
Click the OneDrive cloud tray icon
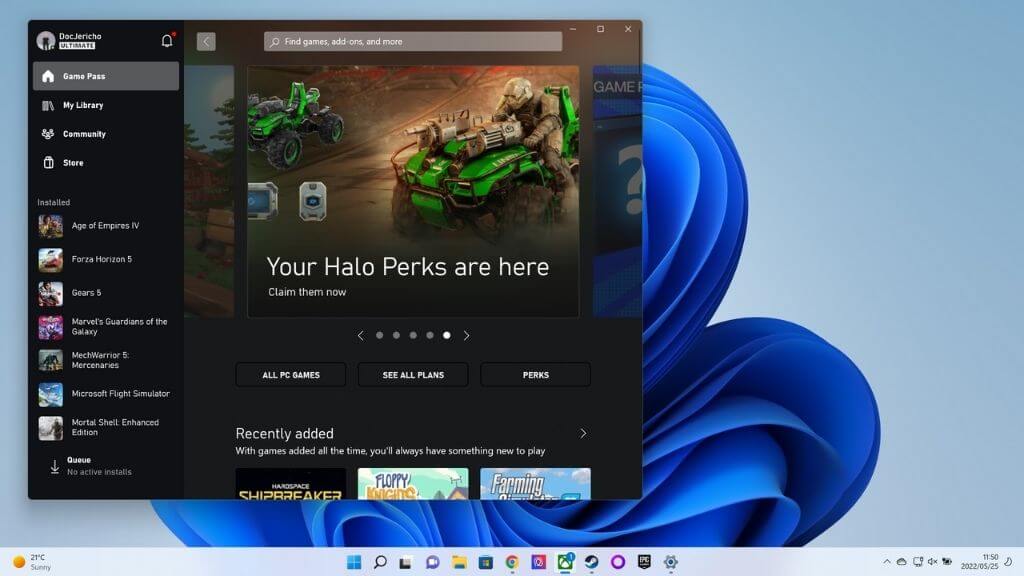click(x=901, y=562)
